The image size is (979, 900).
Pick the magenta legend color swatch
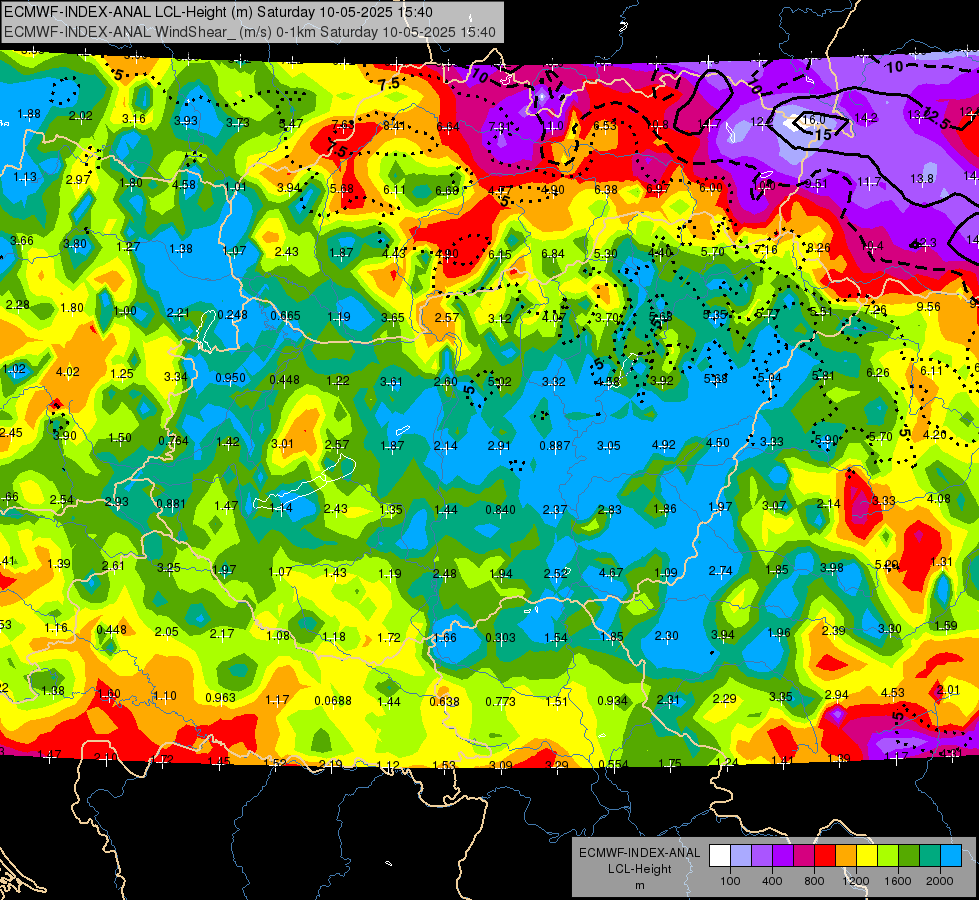[x=804, y=856]
